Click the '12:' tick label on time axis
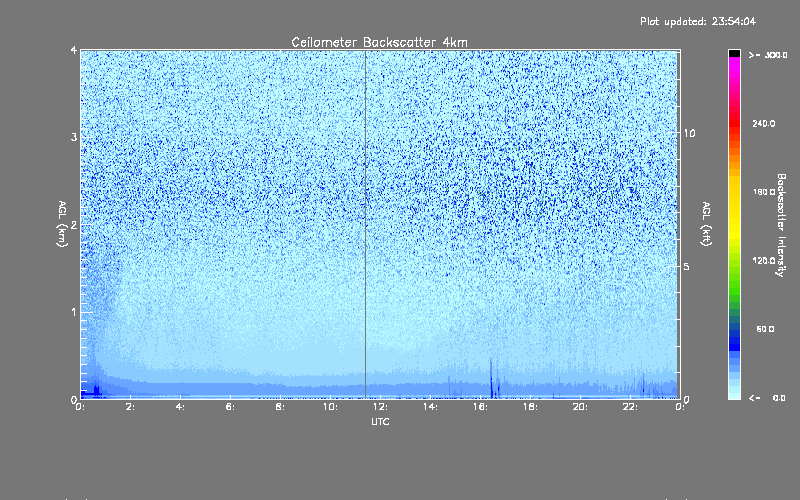This screenshot has width=800, height=500. point(380,407)
